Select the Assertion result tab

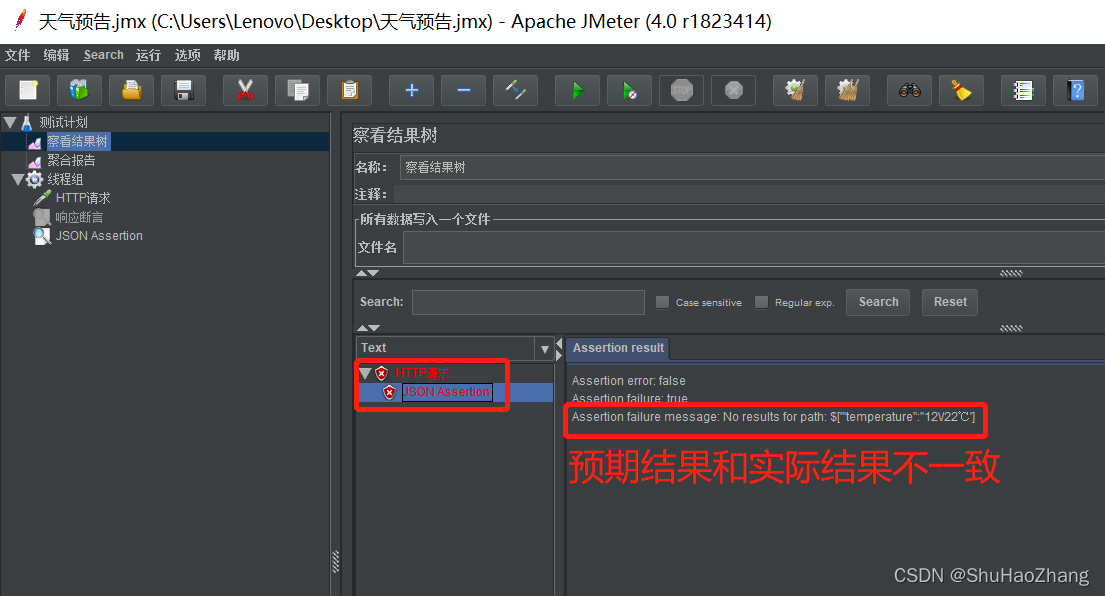click(x=618, y=348)
